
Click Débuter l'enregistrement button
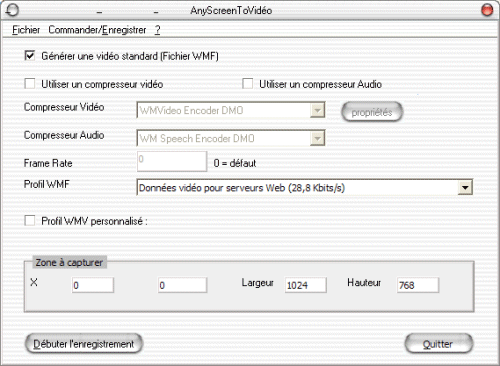pyautogui.click(x=84, y=344)
